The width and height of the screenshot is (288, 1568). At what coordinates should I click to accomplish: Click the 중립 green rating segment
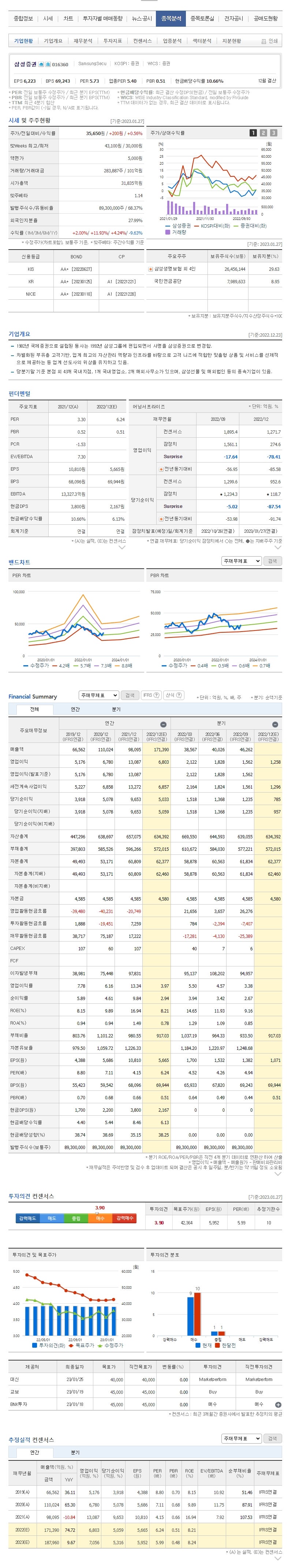pyautogui.click(x=75, y=1219)
